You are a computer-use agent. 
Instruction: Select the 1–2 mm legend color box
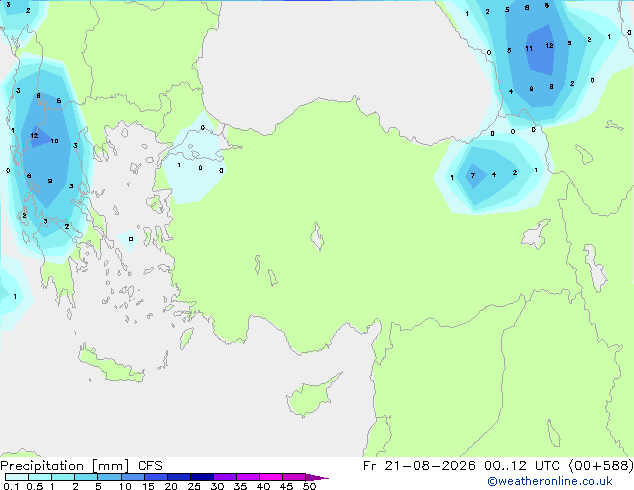coord(63,477)
